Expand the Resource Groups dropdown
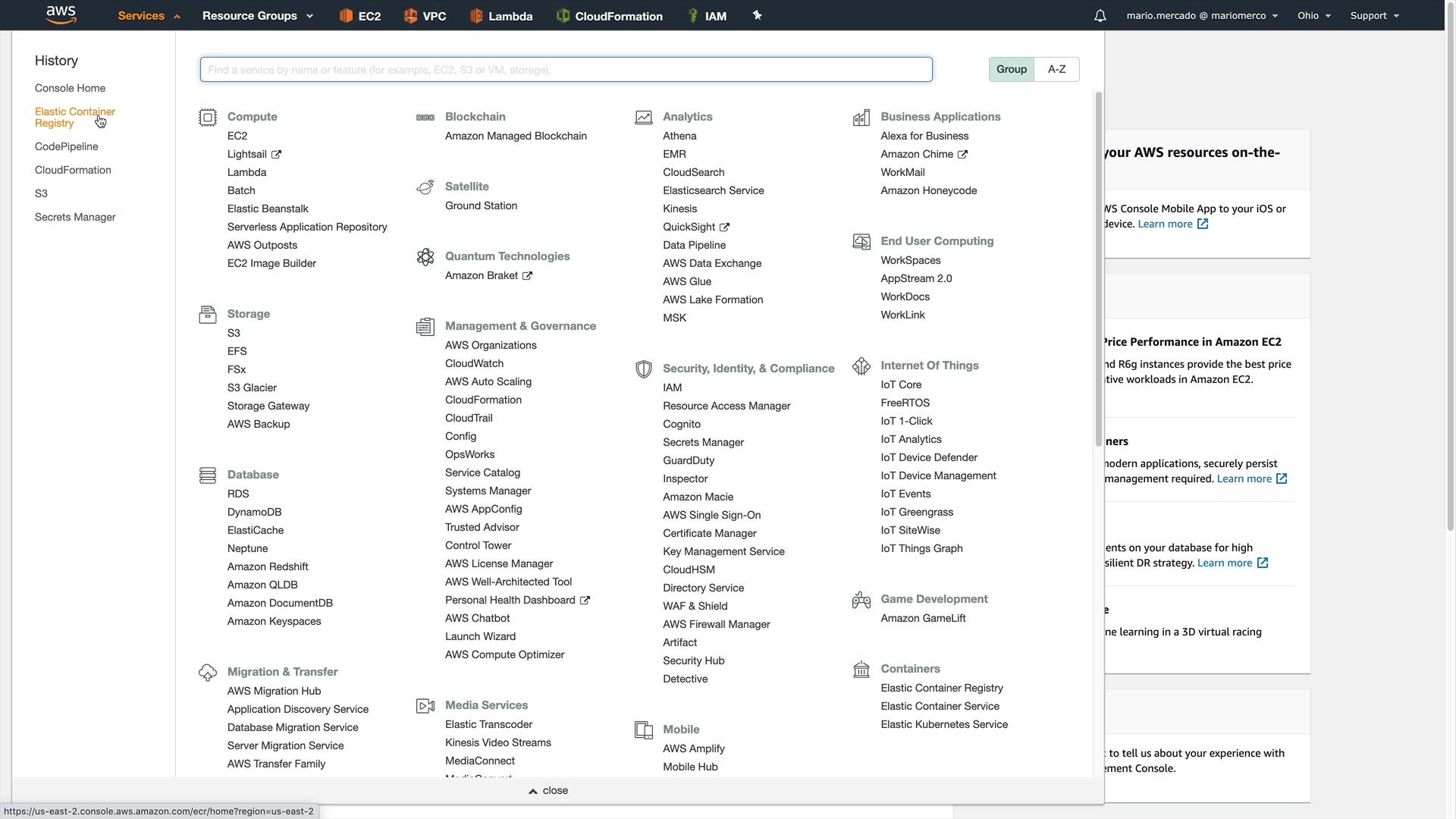The height and width of the screenshot is (819, 1456). 257,16
